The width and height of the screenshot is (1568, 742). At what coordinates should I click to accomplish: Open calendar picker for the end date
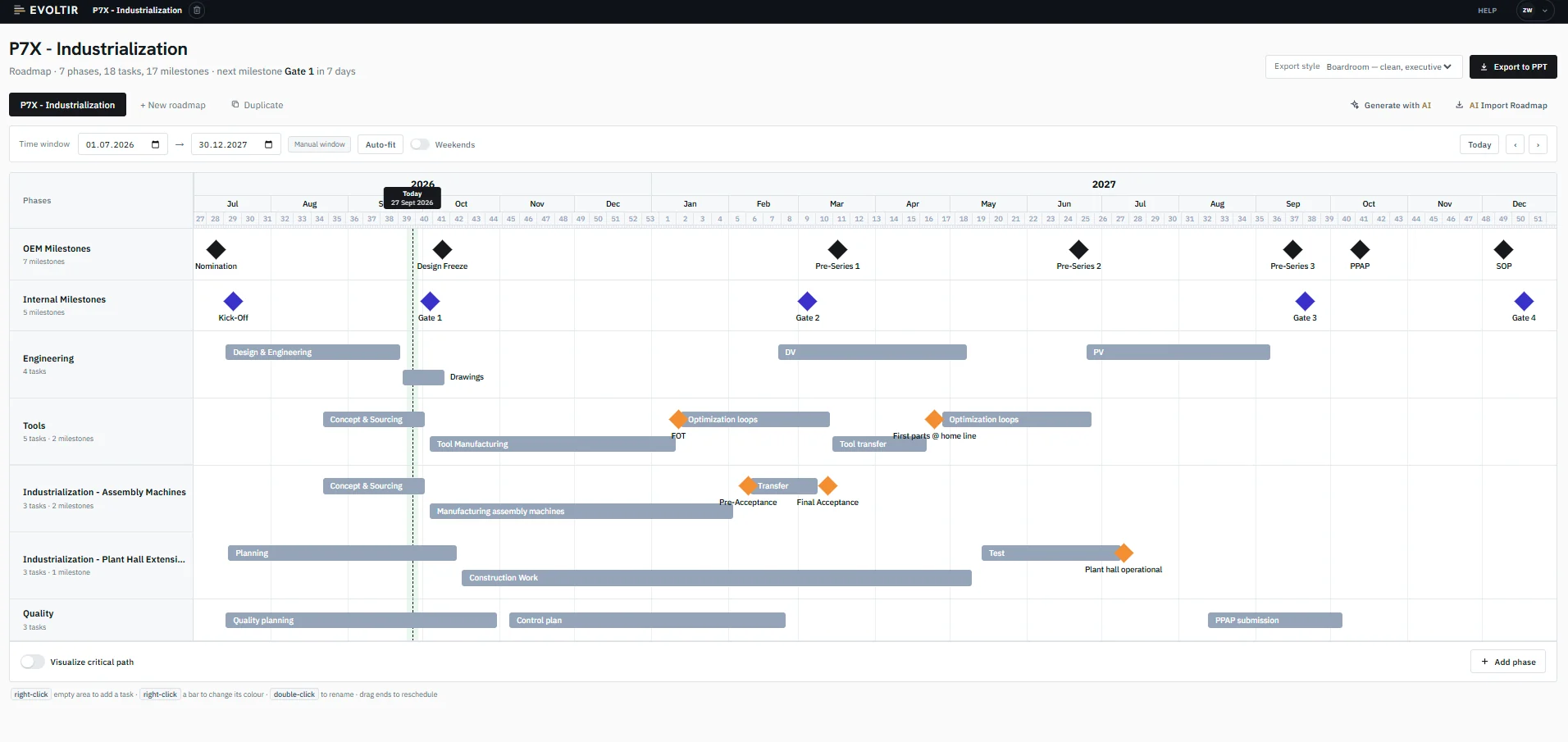pyautogui.click(x=268, y=144)
